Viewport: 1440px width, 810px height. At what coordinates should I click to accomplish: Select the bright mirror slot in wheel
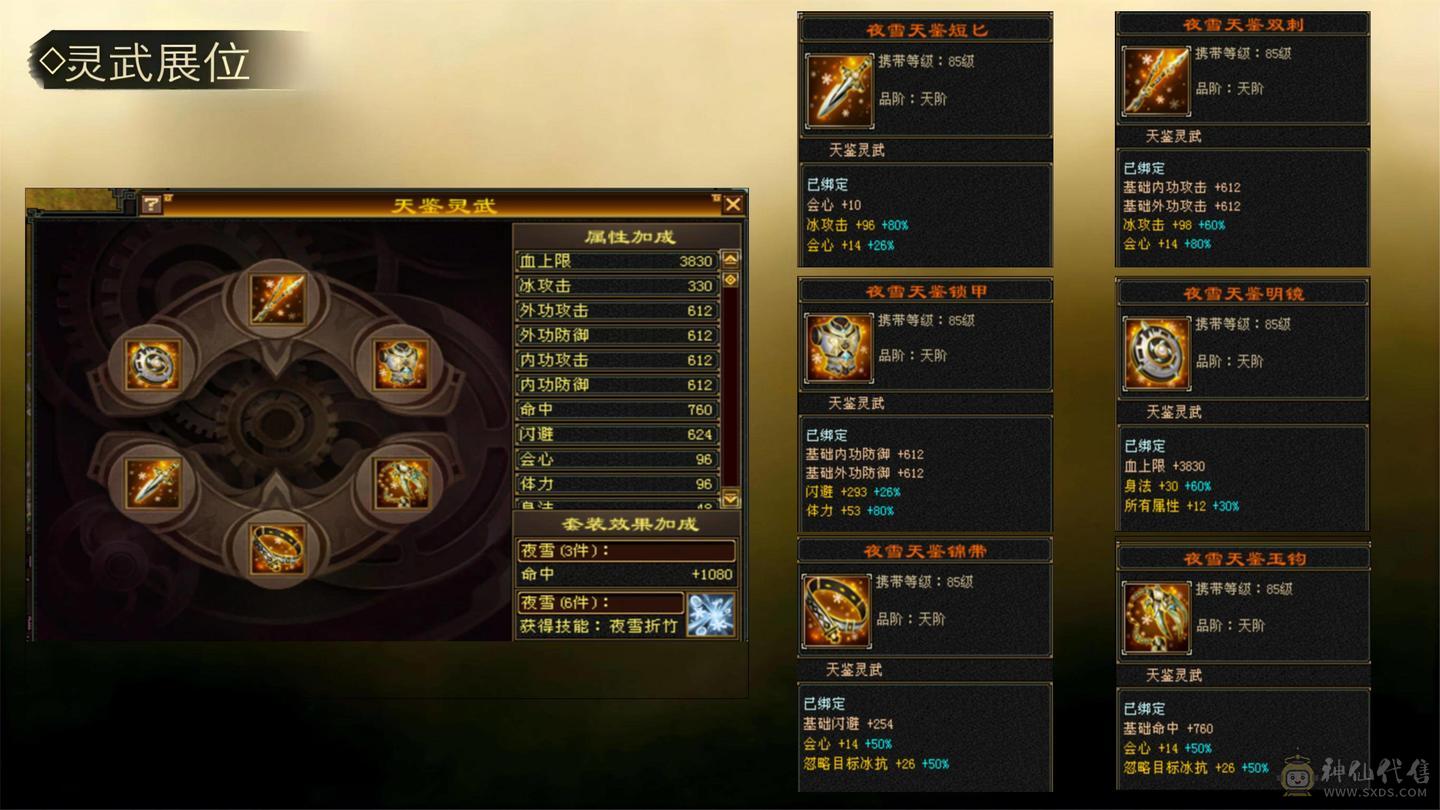[153, 364]
